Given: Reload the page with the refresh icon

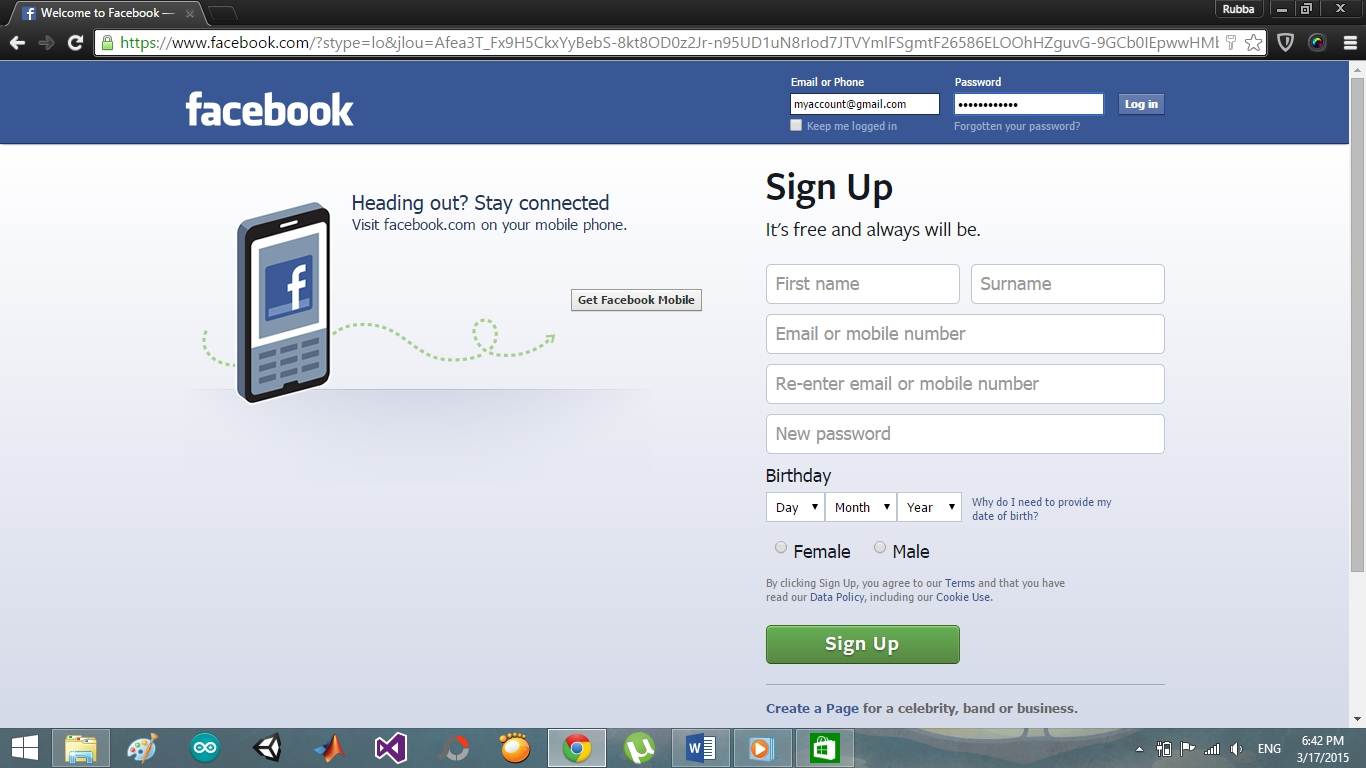Looking at the screenshot, I should coord(75,43).
